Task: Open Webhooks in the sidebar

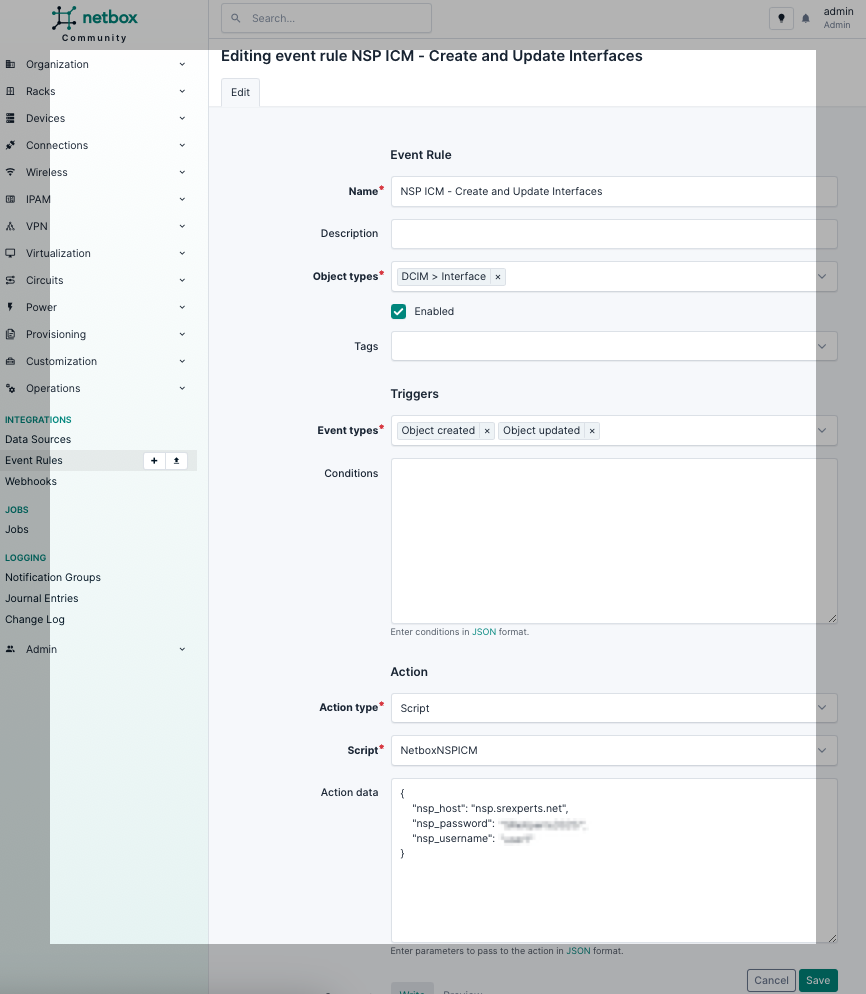Action: coord(31,481)
